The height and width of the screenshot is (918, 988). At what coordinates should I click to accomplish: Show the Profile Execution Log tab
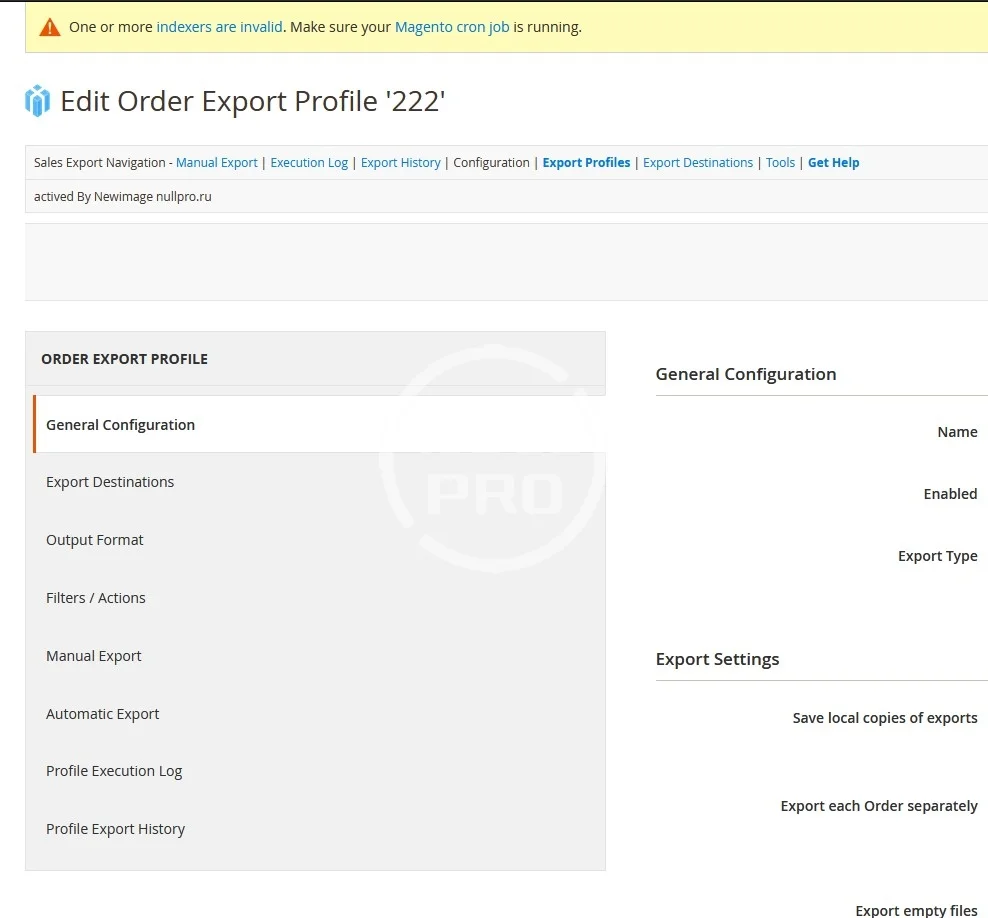coord(114,771)
